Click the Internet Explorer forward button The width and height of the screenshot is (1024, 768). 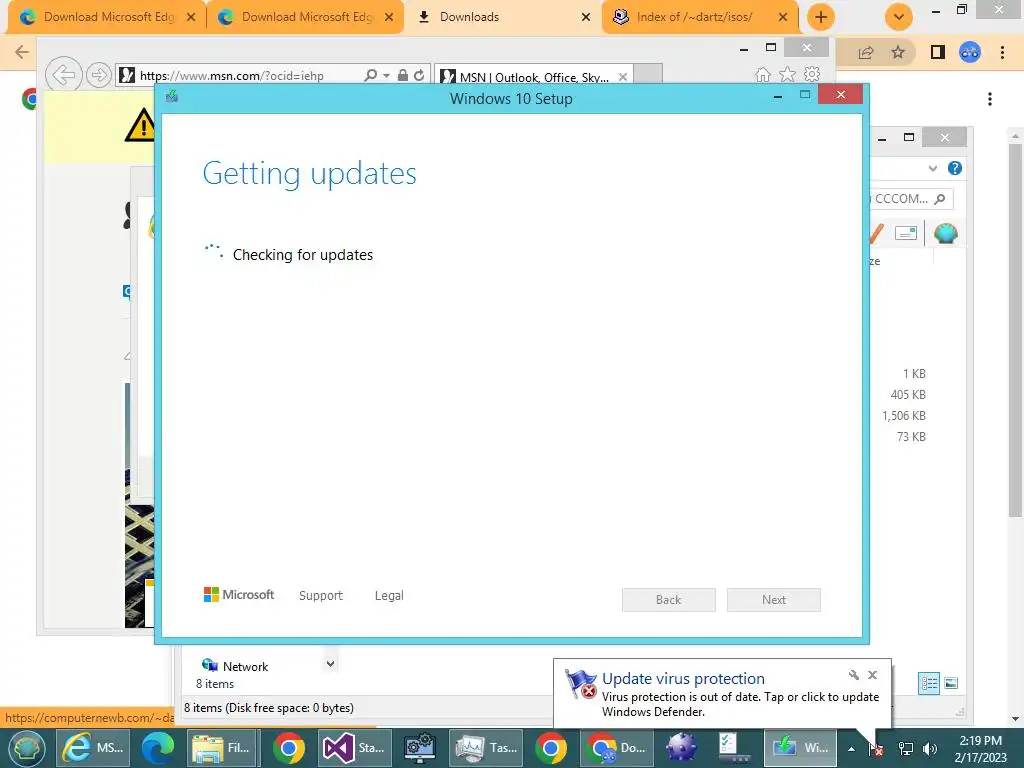click(99, 75)
